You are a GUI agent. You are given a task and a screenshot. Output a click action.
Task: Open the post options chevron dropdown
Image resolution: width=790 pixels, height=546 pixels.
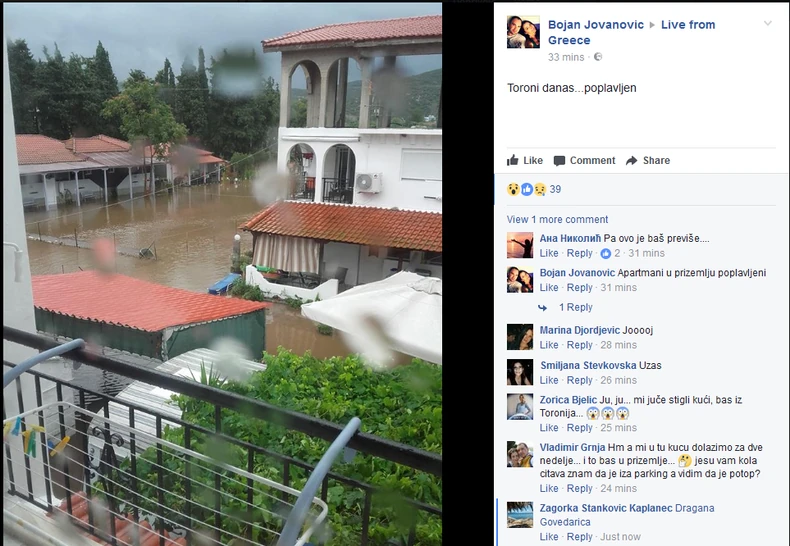pos(768,23)
